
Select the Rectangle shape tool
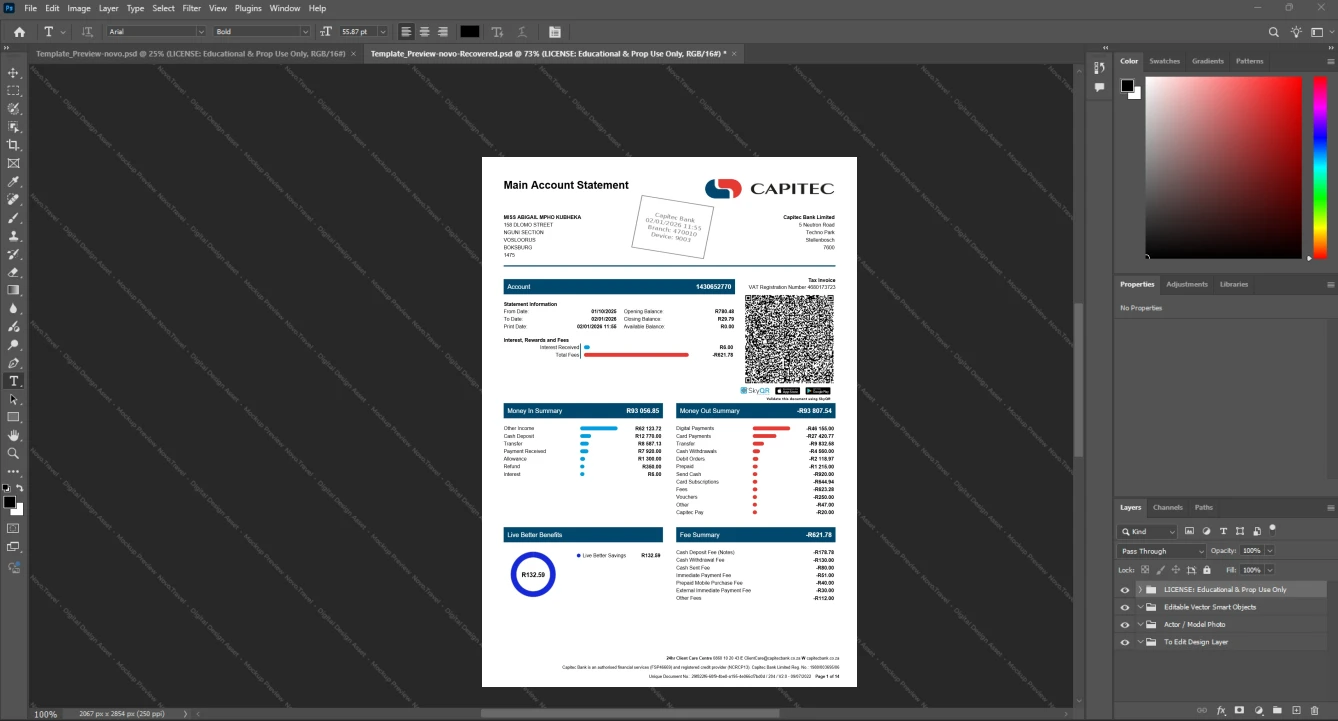click(14, 417)
